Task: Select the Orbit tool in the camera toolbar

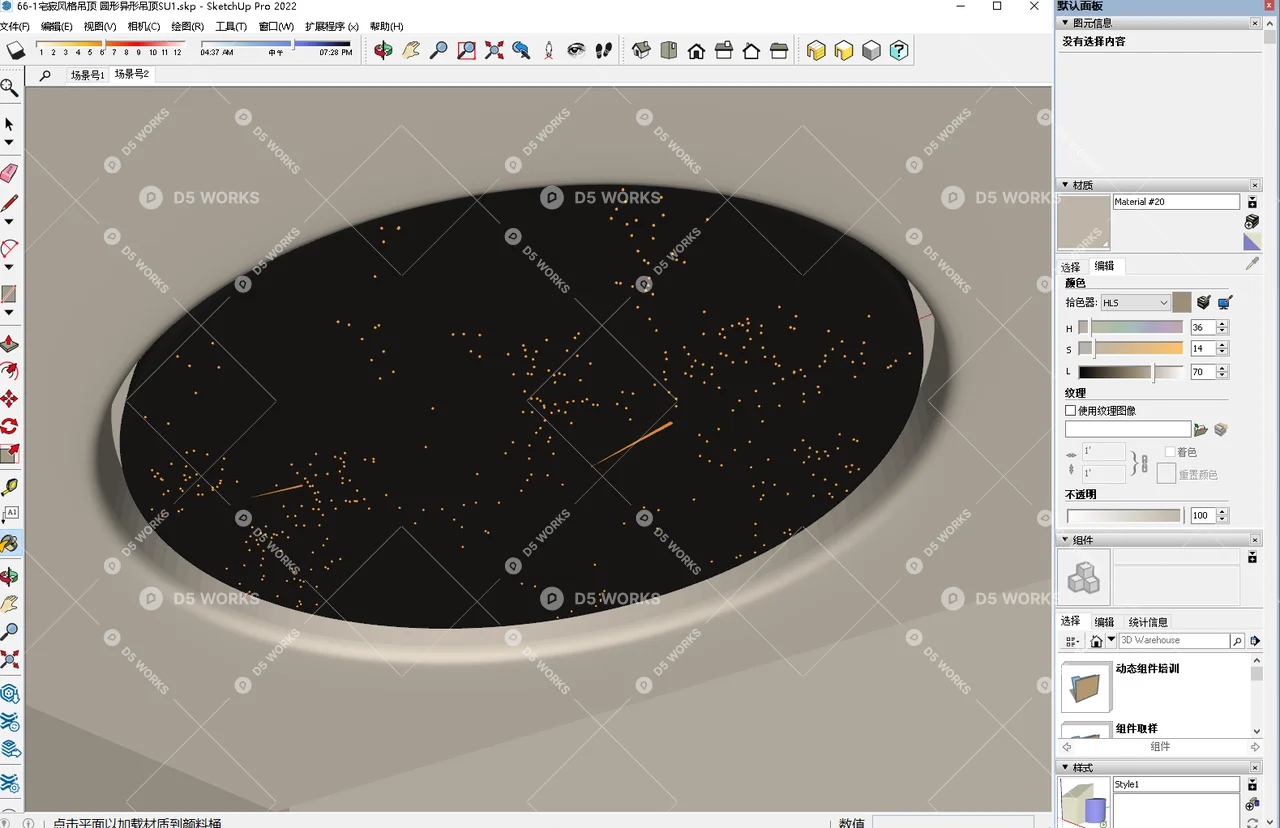Action: coord(383,50)
